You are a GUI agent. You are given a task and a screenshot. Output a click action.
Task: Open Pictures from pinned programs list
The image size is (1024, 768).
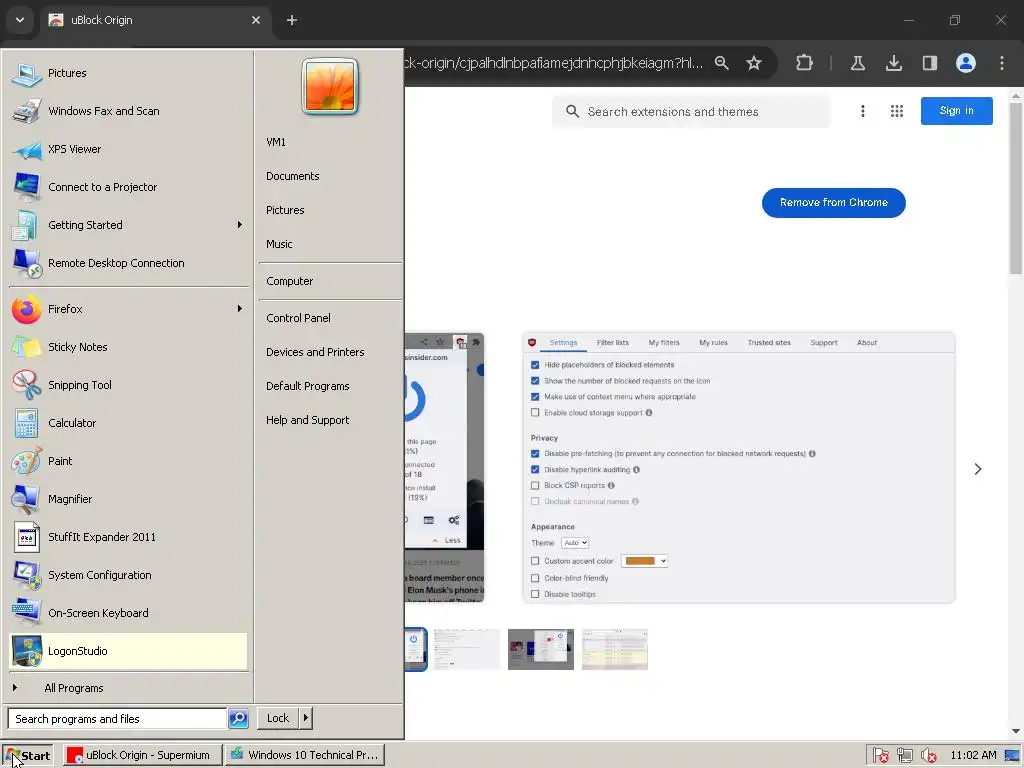point(129,73)
